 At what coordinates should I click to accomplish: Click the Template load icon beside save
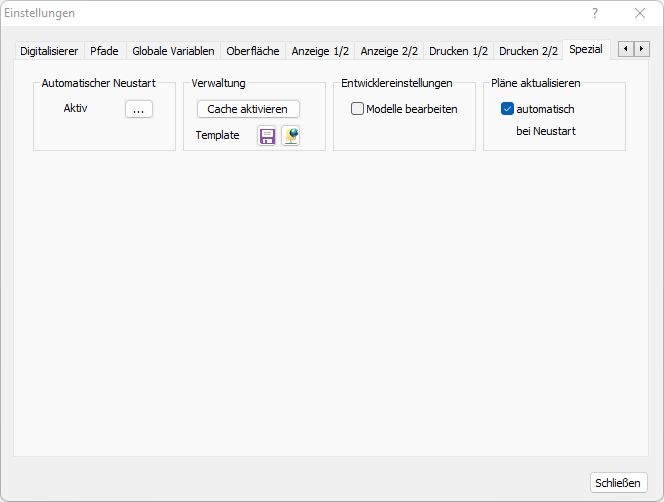290,136
